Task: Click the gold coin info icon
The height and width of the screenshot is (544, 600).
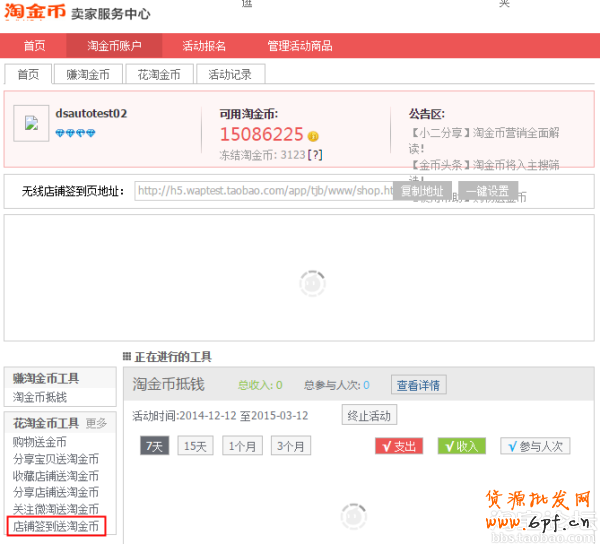Action: [x=313, y=136]
